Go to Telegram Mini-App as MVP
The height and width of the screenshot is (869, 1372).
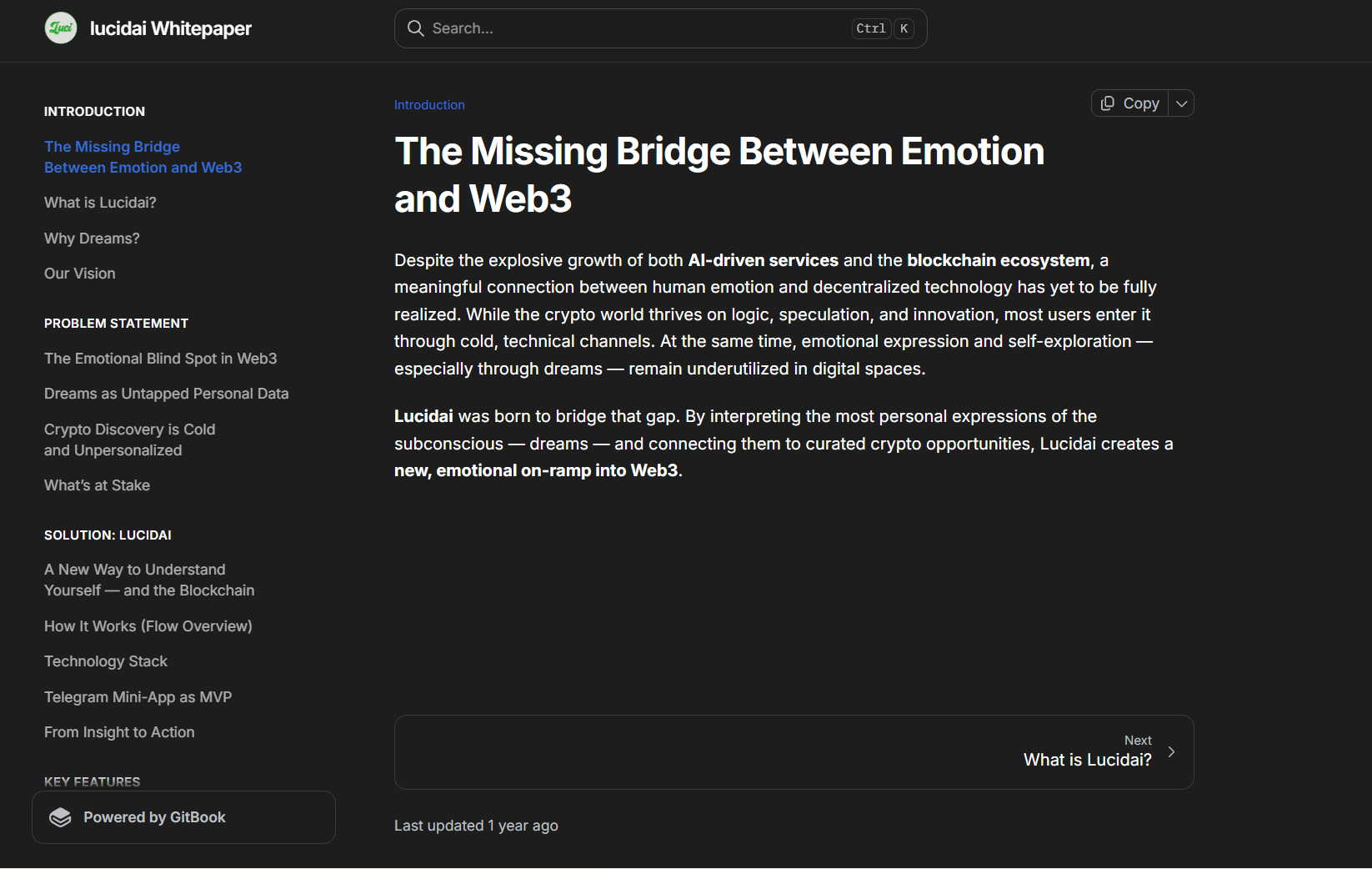click(138, 697)
